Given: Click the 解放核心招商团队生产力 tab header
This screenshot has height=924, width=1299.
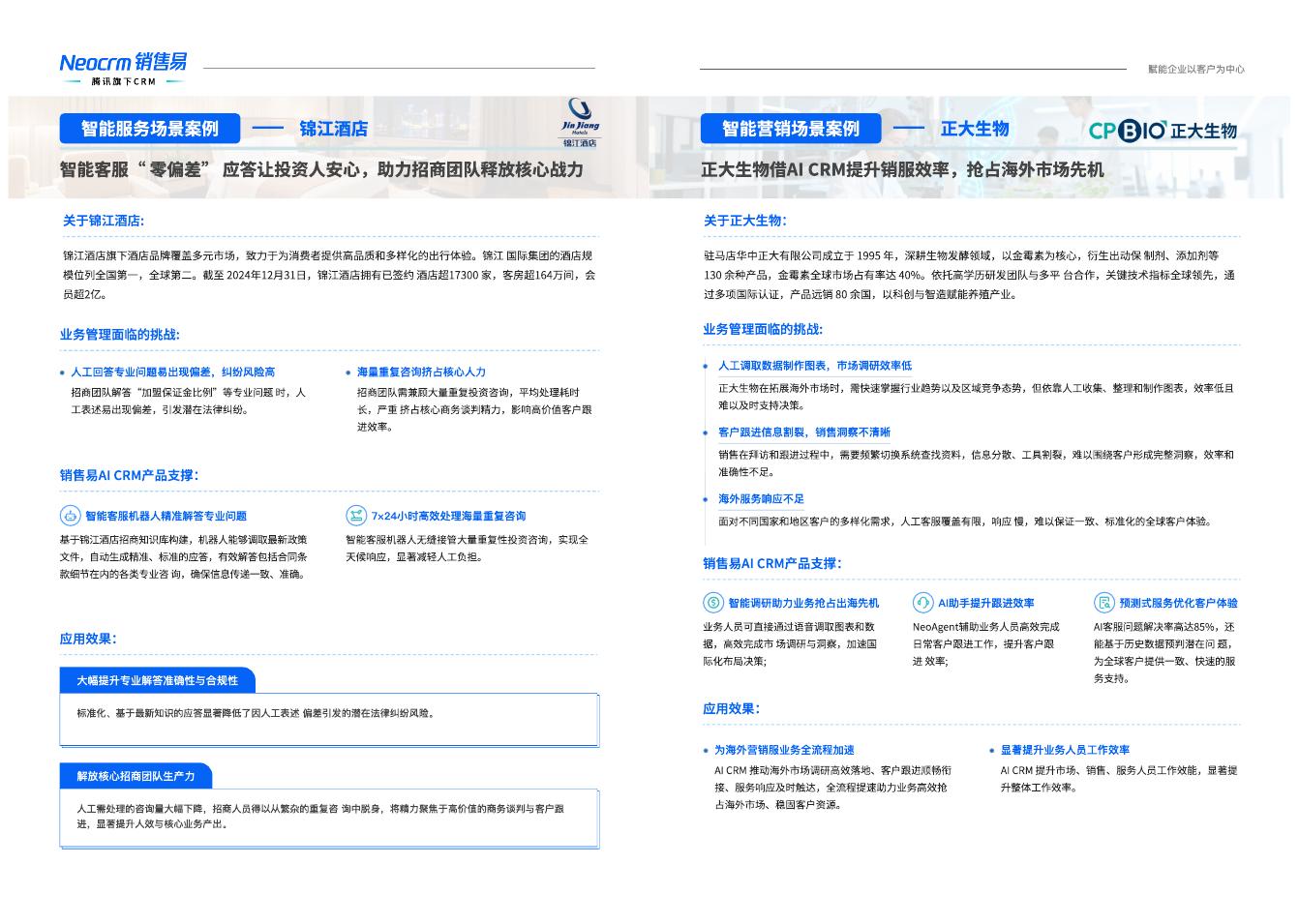Looking at the screenshot, I should (136, 776).
